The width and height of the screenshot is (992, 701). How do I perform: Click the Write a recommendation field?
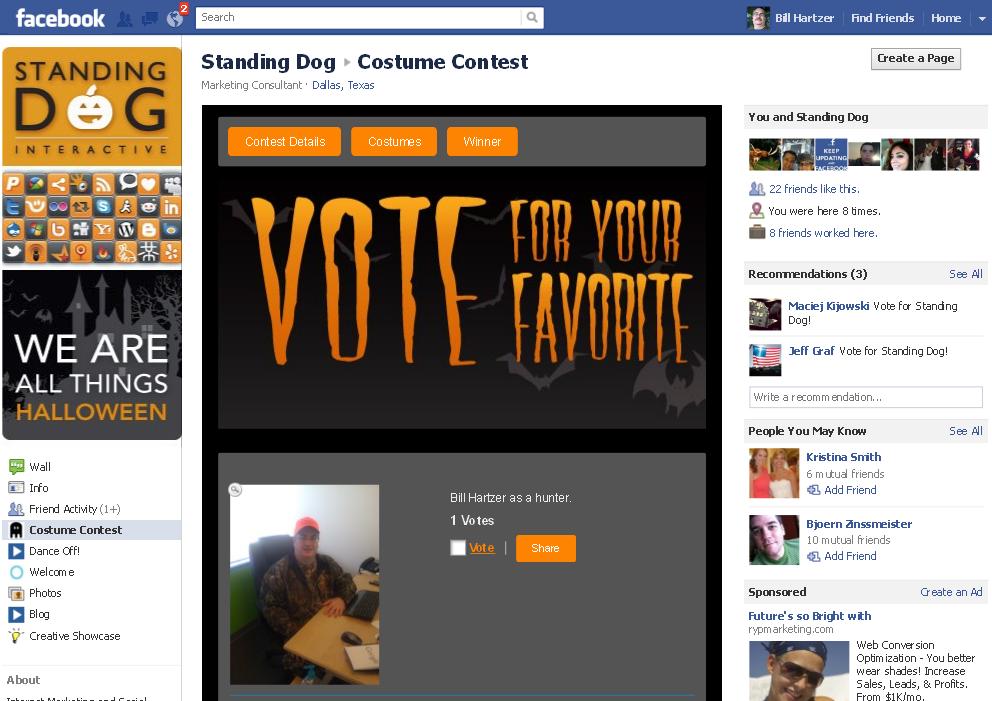pyautogui.click(x=865, y=397)
